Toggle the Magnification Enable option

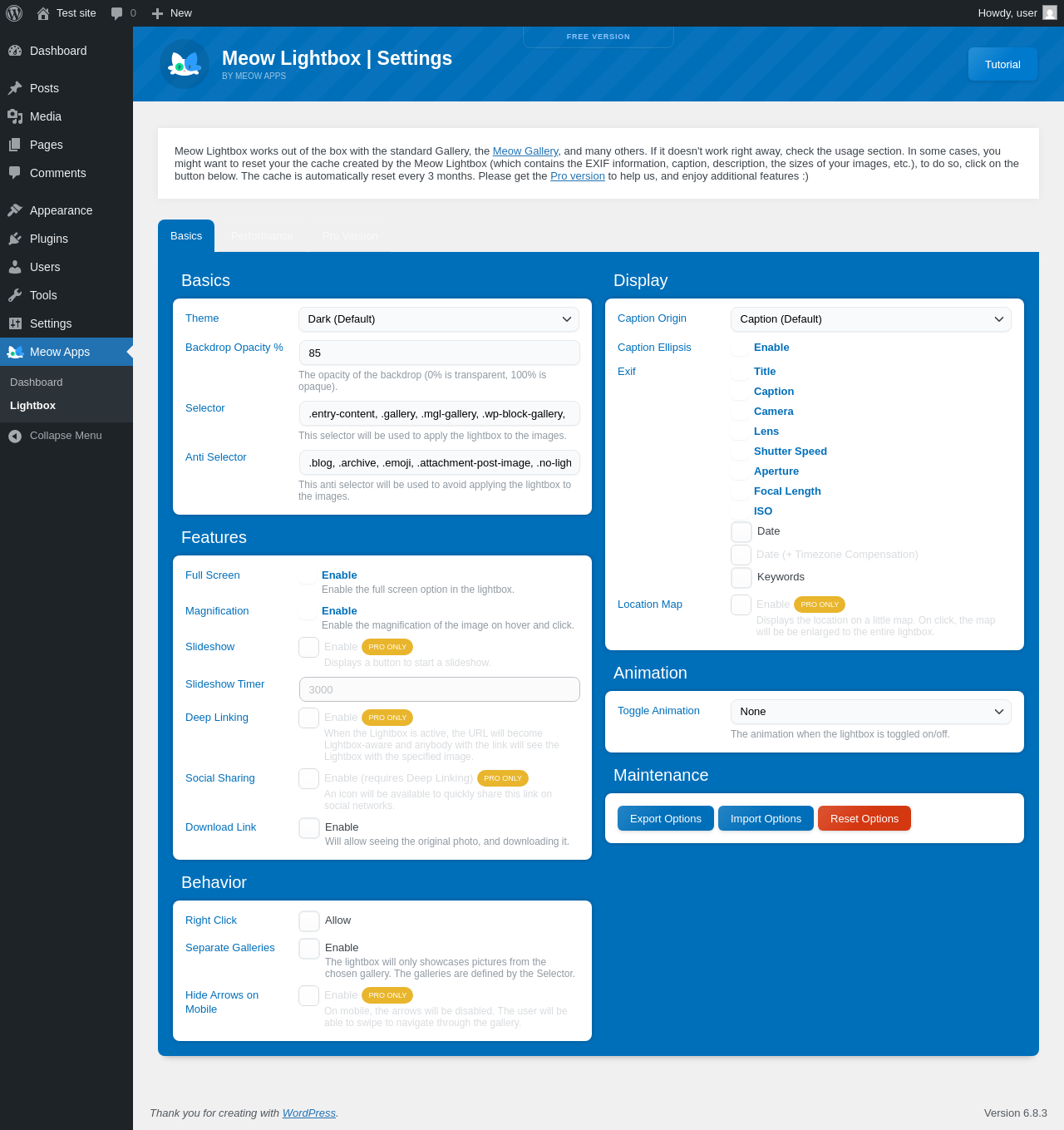308,611
